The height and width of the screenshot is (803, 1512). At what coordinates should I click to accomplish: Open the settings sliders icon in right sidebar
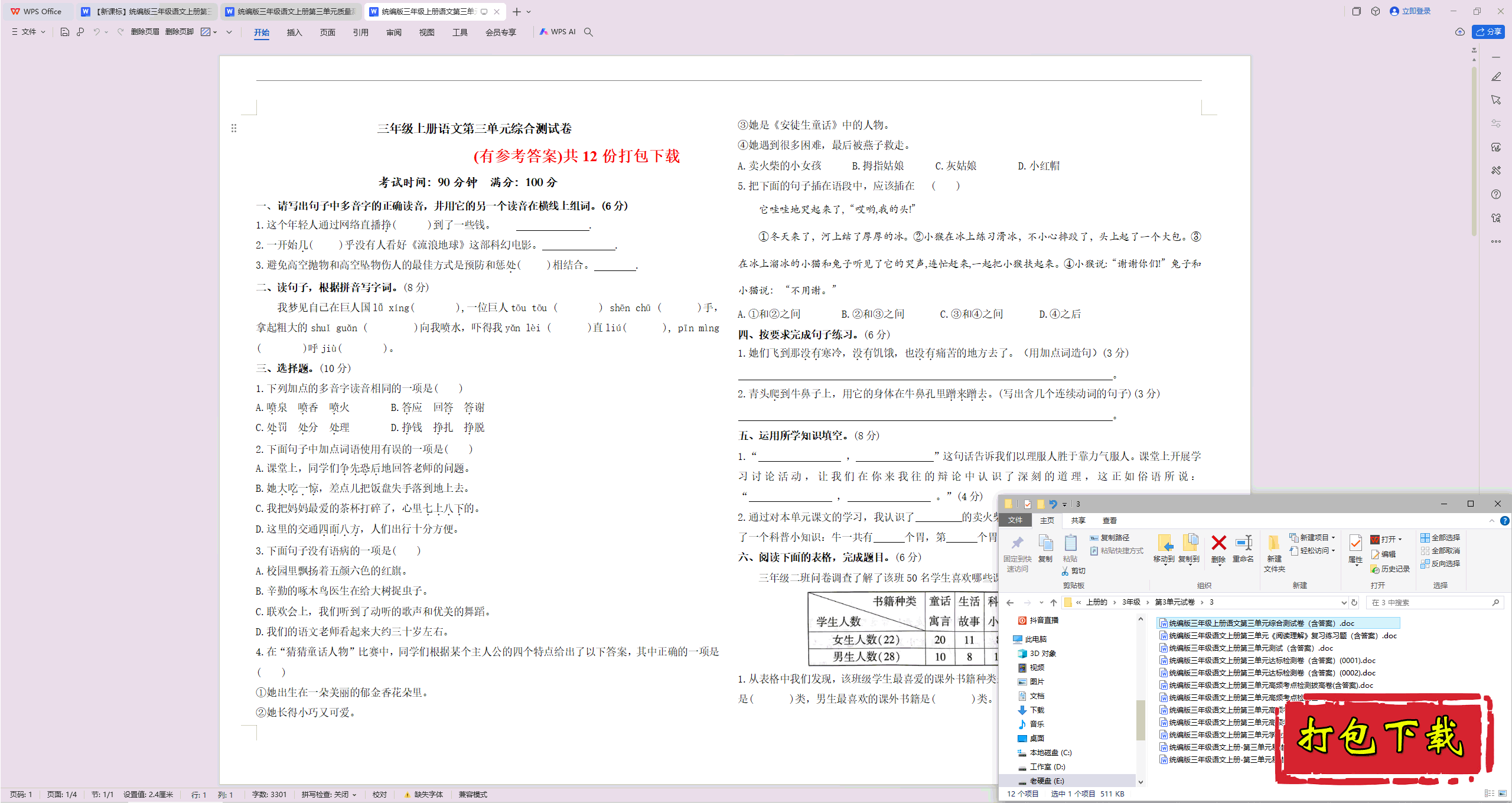point(1496,123)
